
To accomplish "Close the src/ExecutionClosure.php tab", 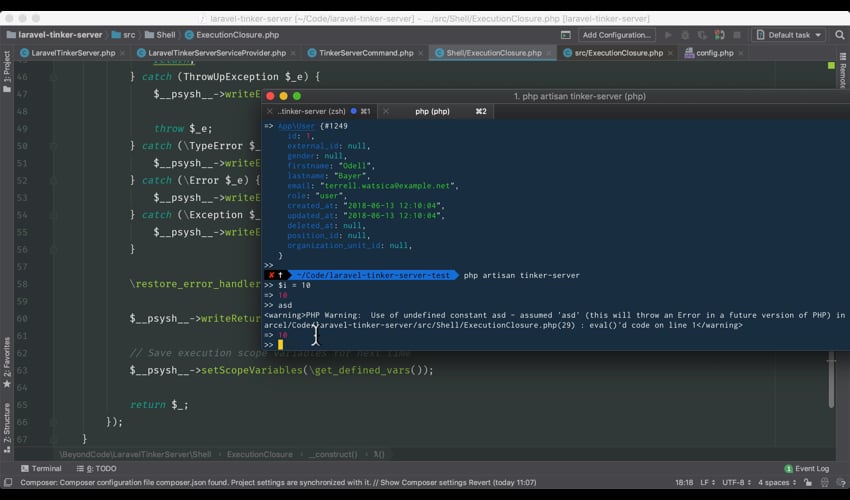I will 670,53.
